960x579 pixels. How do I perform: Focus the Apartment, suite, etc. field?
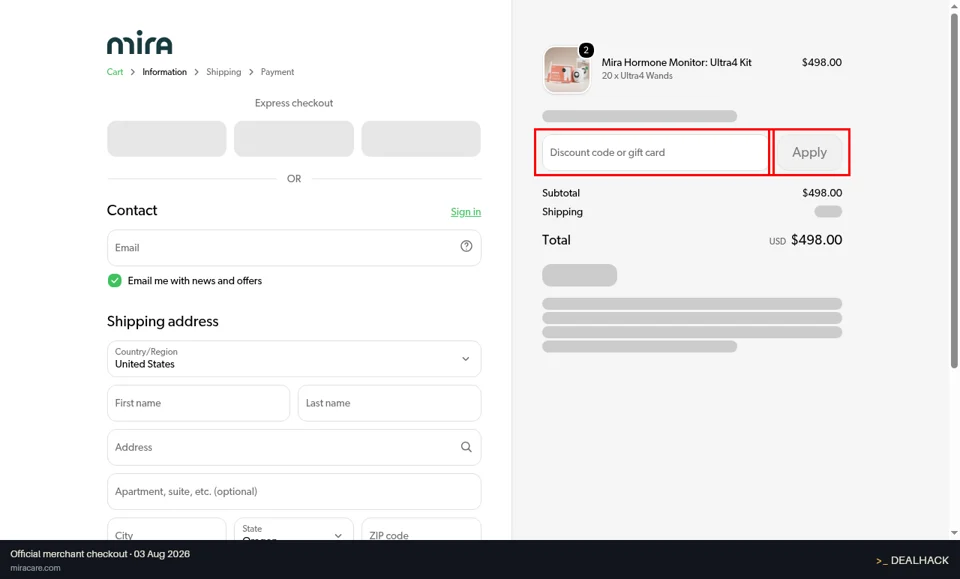click(294, 491)
